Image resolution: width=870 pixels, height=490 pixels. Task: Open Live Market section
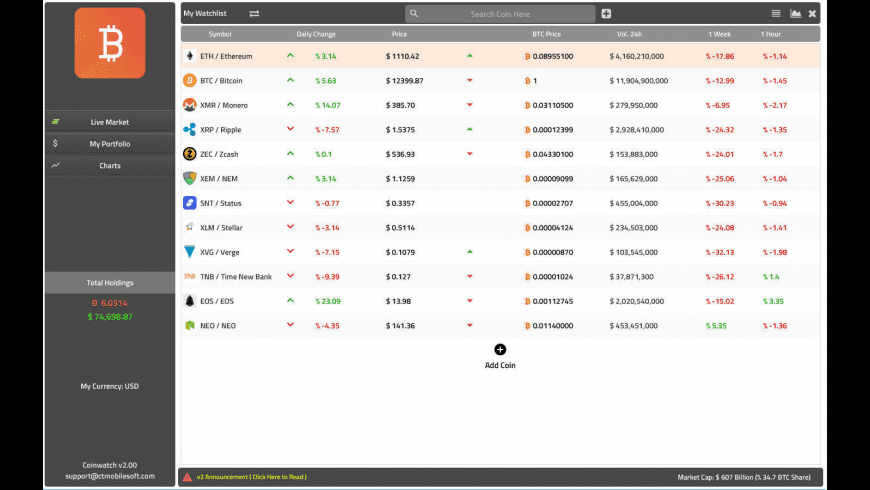coord(110,122)
